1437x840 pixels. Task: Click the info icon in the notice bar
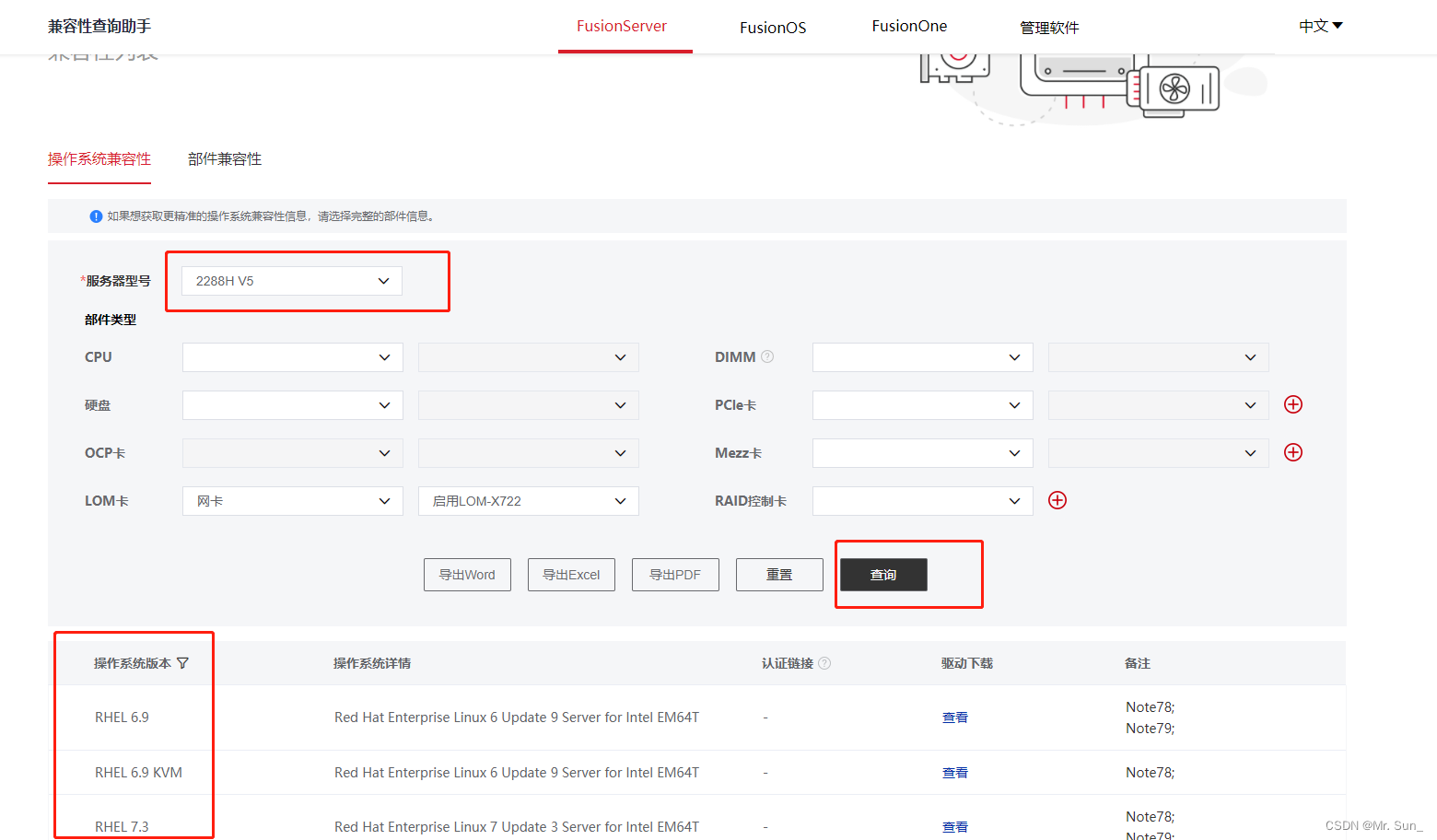point(96,216)
